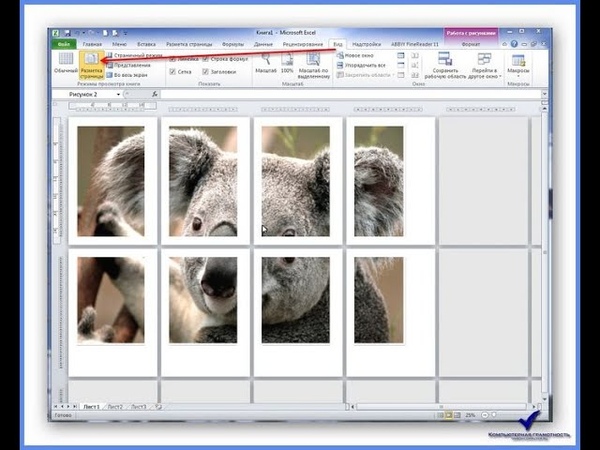
Task: Click the Меню ribbon tab
Action: [119, 44]
